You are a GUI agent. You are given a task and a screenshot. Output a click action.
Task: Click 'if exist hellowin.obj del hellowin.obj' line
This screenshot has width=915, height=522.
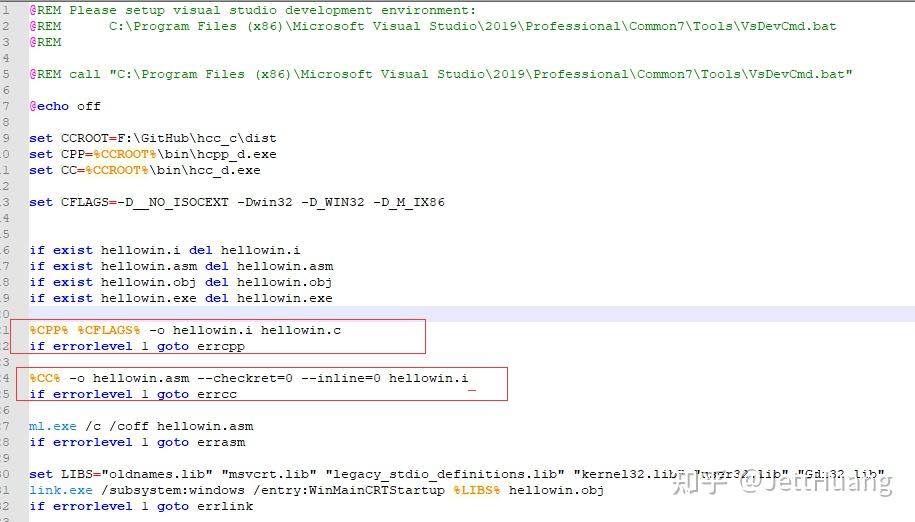click(181, 282)
